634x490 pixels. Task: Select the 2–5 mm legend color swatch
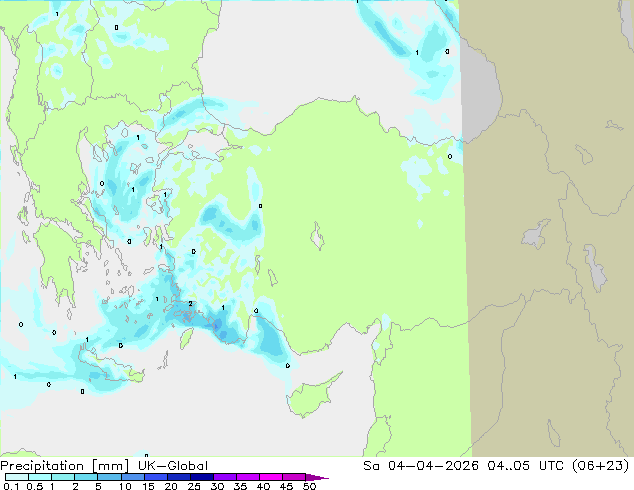coord(86,477)
